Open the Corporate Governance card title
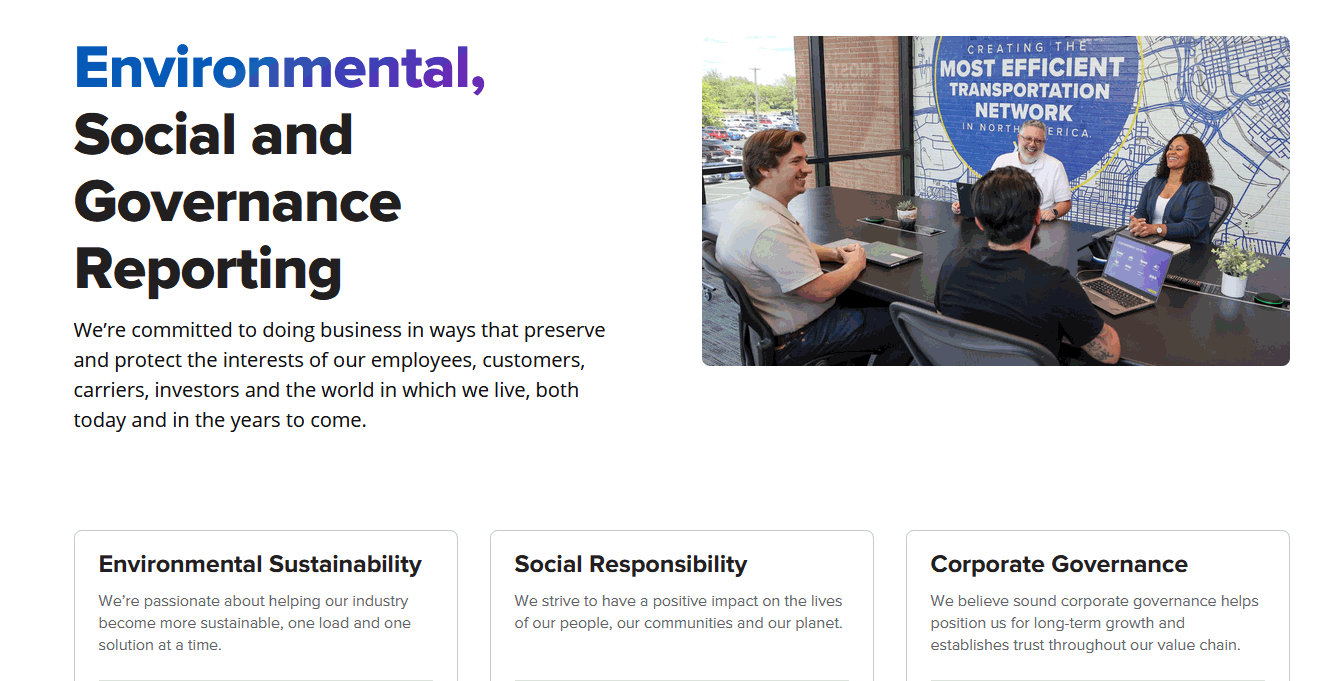 1058,564
